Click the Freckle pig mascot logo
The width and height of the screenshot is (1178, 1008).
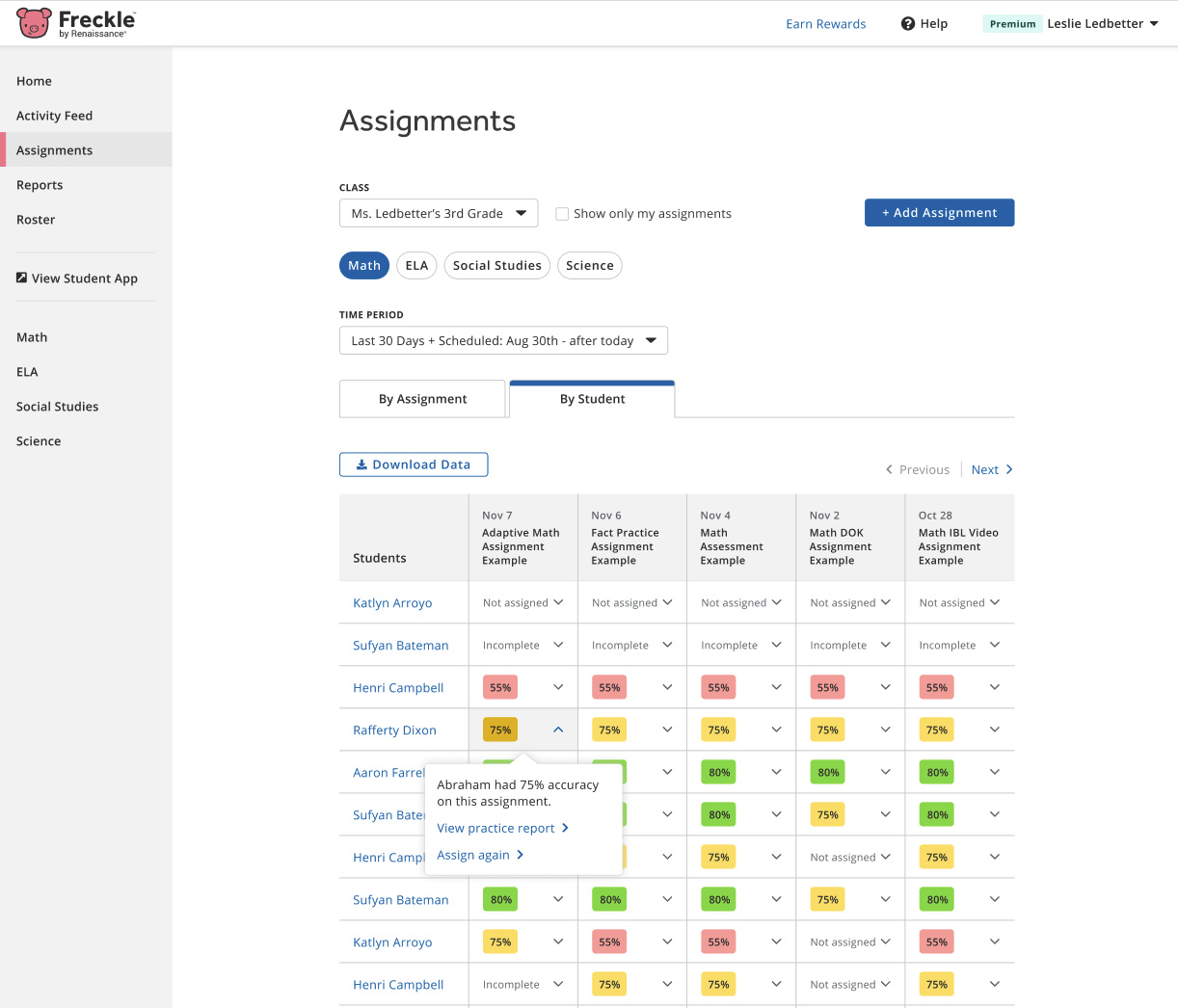[x=33, y=23]
